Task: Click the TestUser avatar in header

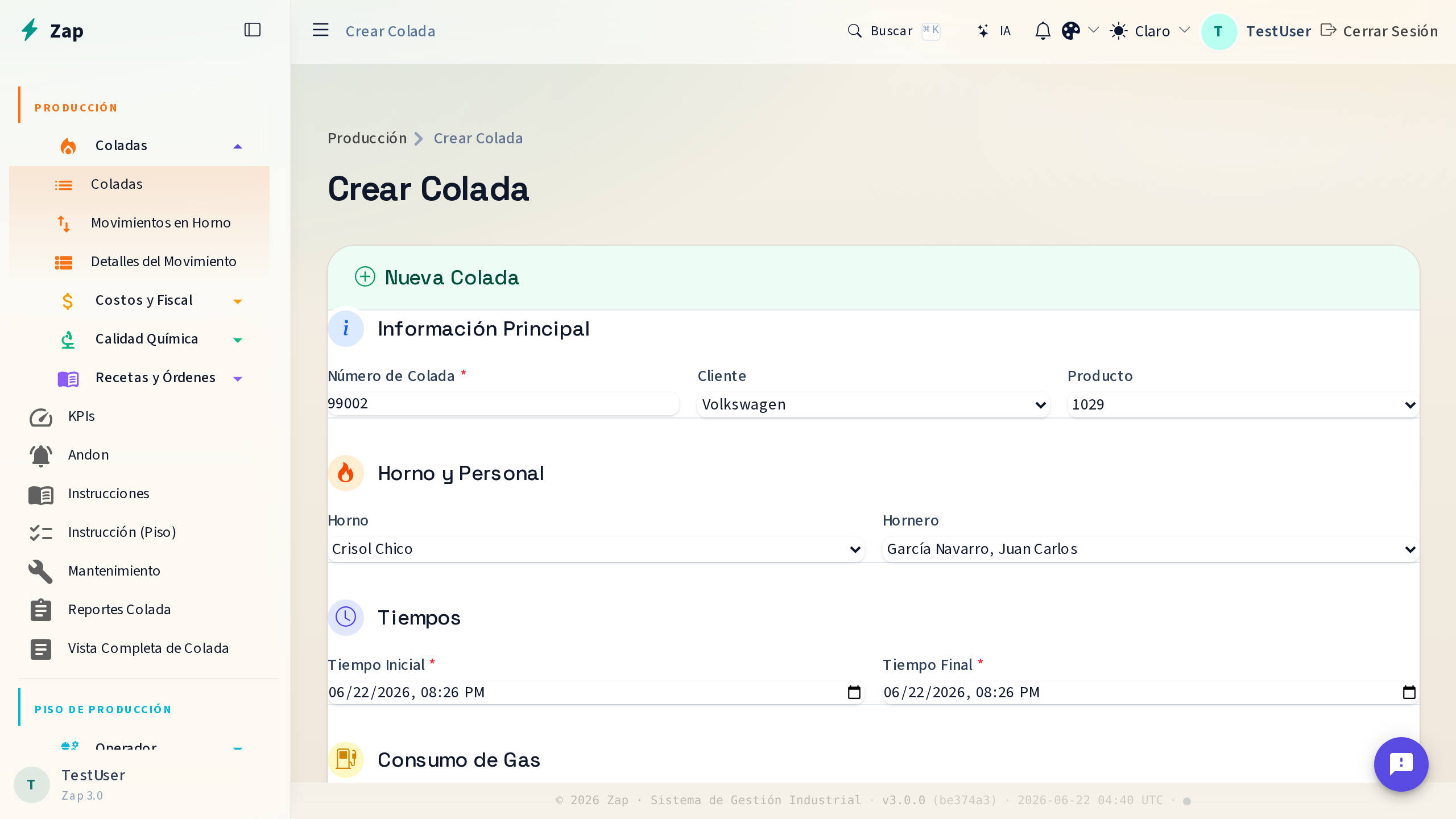Action: tap(1218, 31)
